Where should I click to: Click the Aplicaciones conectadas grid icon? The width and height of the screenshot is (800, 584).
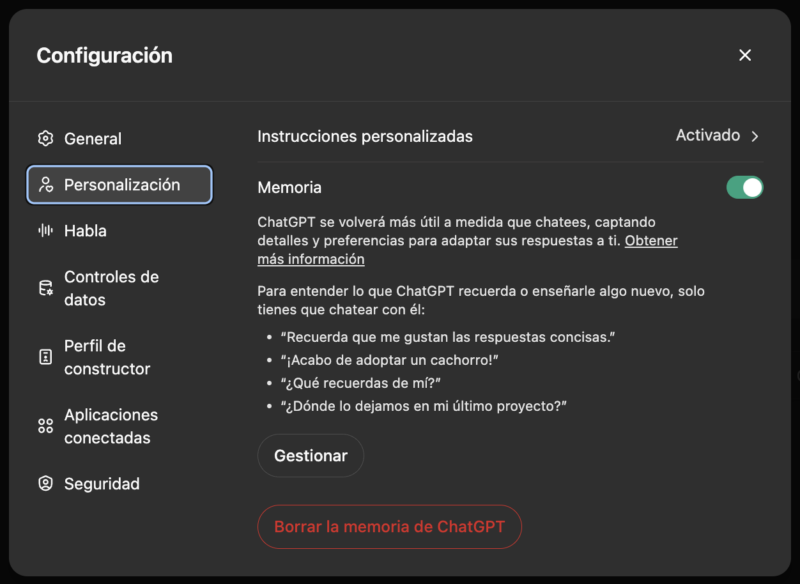pyautogui.click(x=45, y=426)
